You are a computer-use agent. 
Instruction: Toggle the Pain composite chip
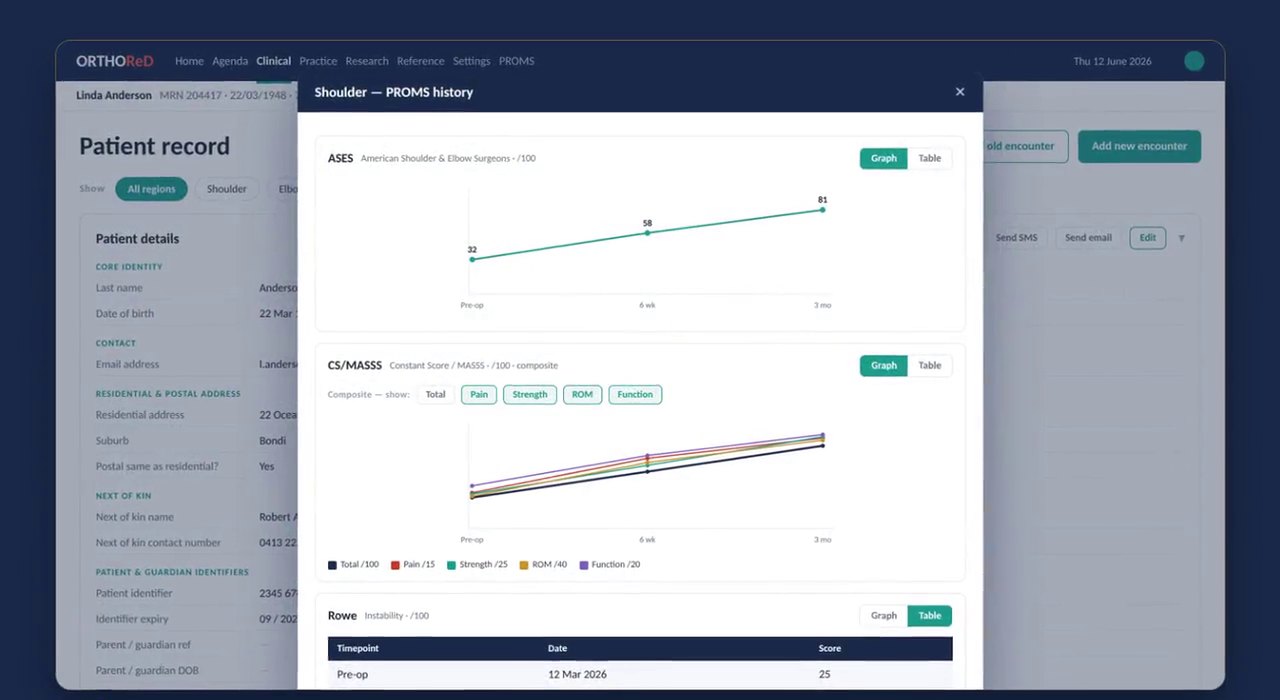[479, 394]
